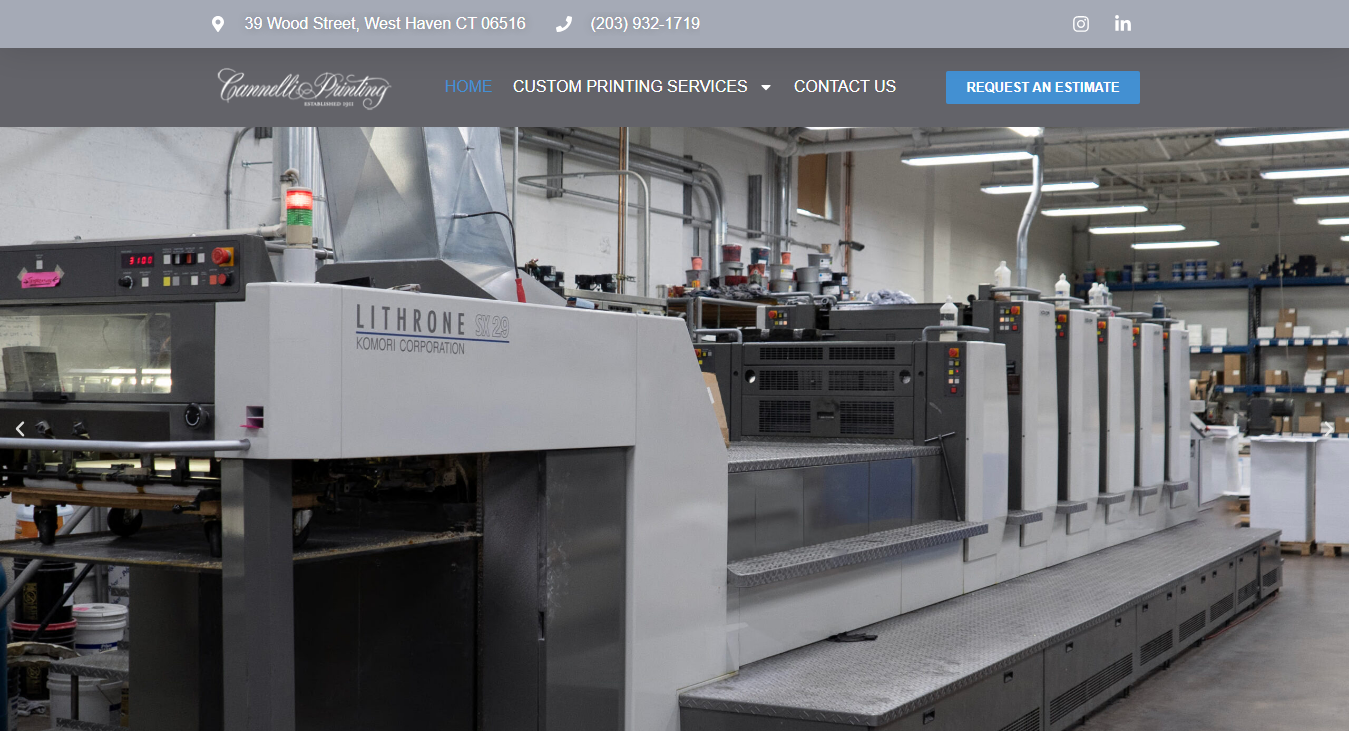Image resolution: width=1349 pixels, height=749 pixels.
Task: Open the CONTACT US page
Action: pos(845,87)
